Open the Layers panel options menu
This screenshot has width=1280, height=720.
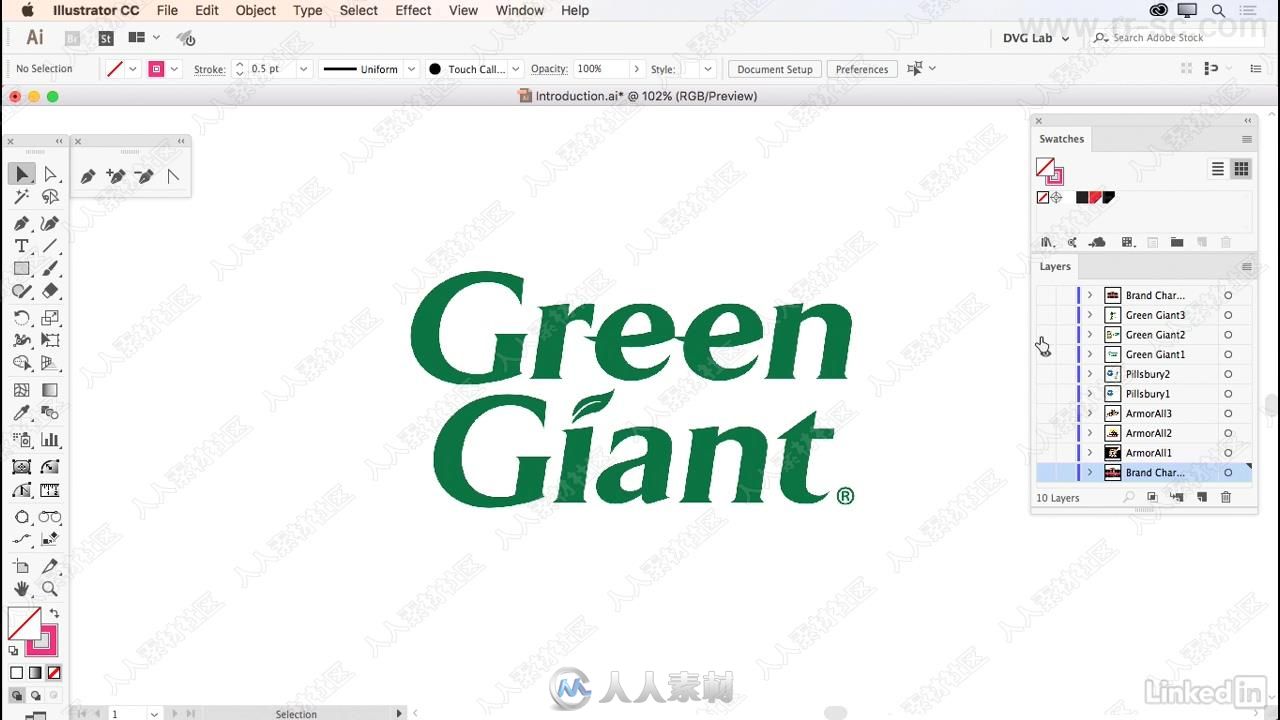point(1247,267)
